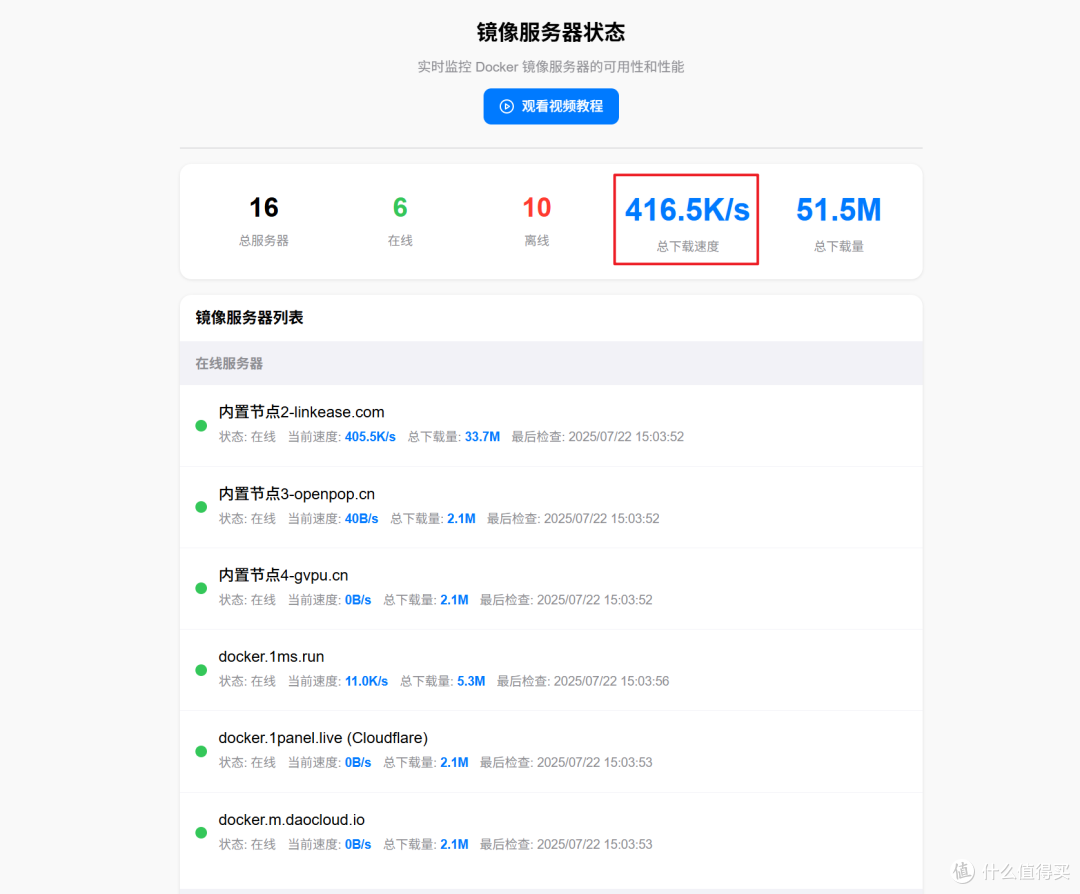Click the 观看视频教程 button
The width and height of the screenshot is (1080, 894).
550,106
